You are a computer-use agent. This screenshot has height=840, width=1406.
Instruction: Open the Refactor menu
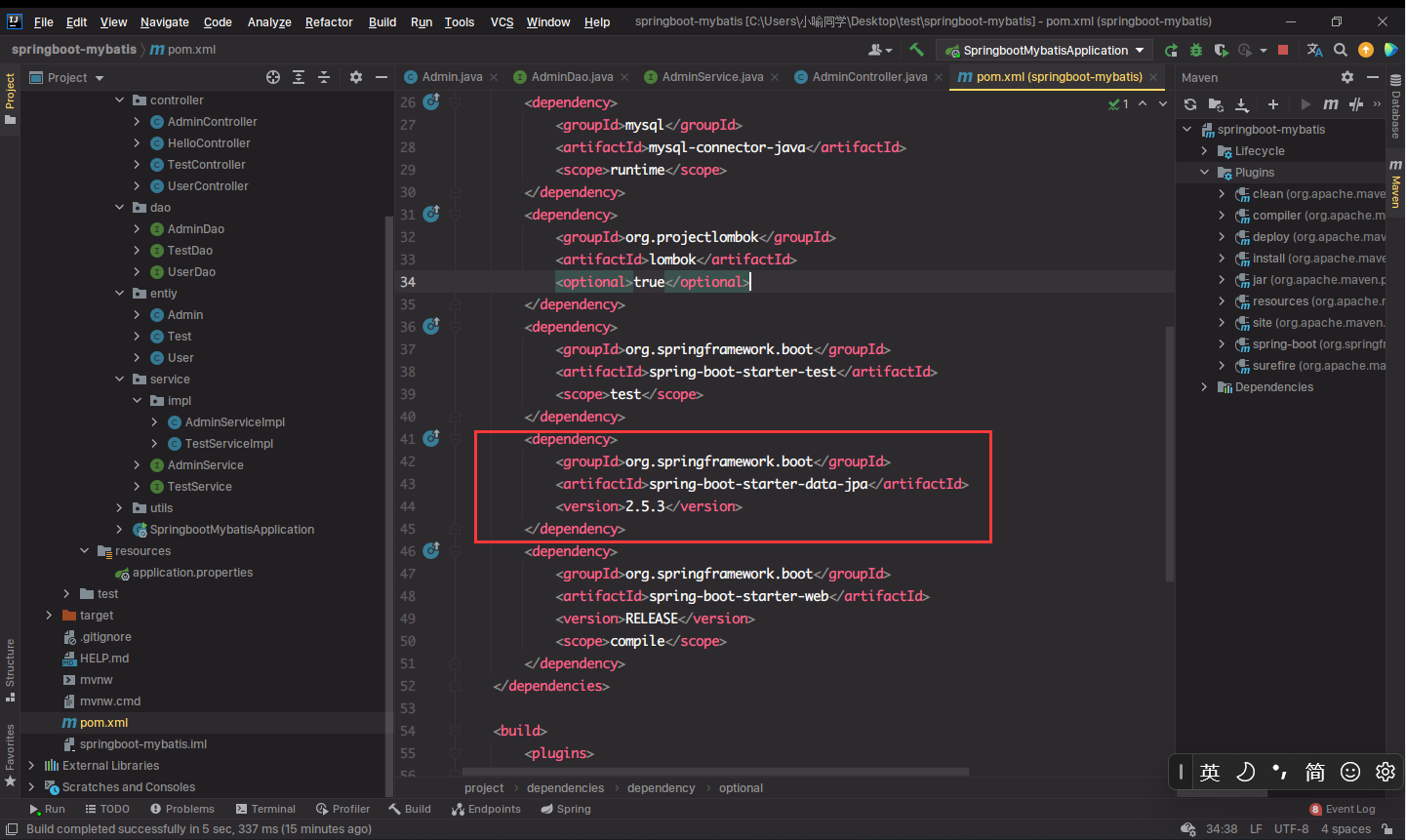click(329, 21)
